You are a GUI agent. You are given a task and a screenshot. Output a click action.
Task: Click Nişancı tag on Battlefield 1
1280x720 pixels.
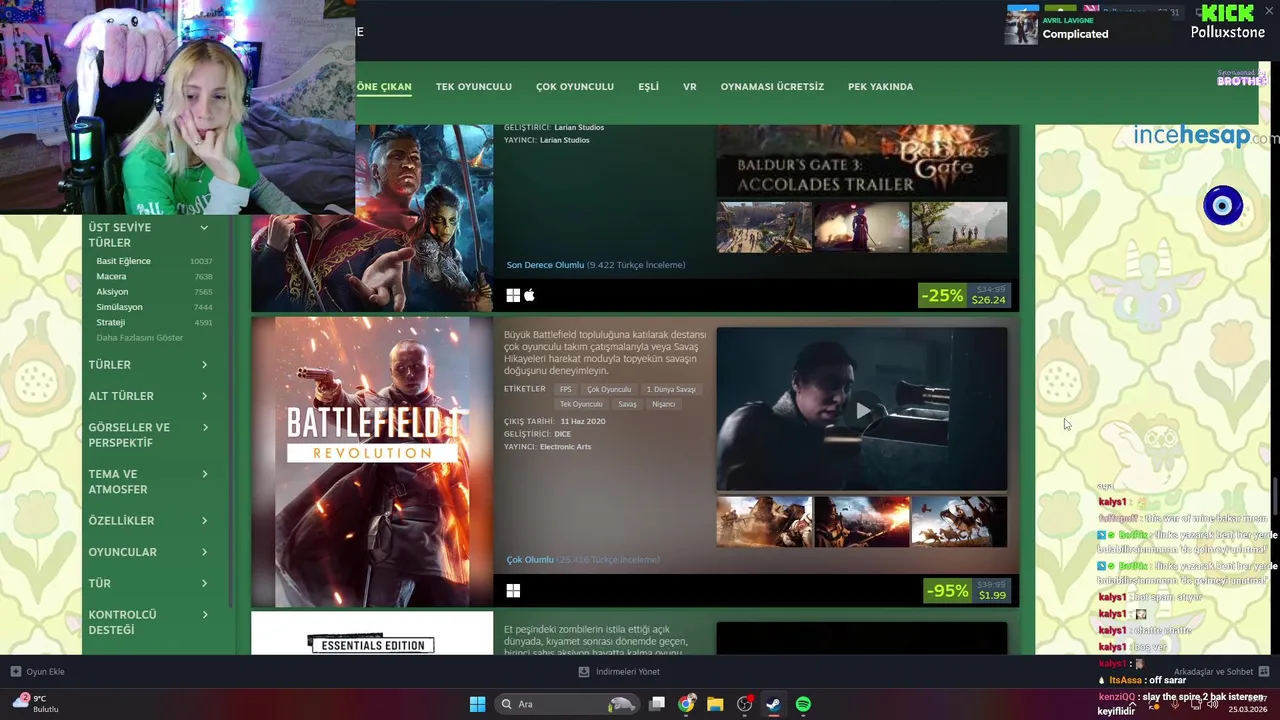tap(663, 404)
